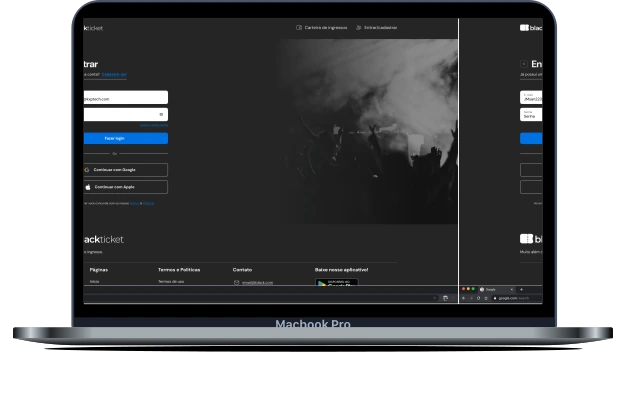Continue with Google sign-in button
This screenshot has width=627, height=396.
click(126, 170)
